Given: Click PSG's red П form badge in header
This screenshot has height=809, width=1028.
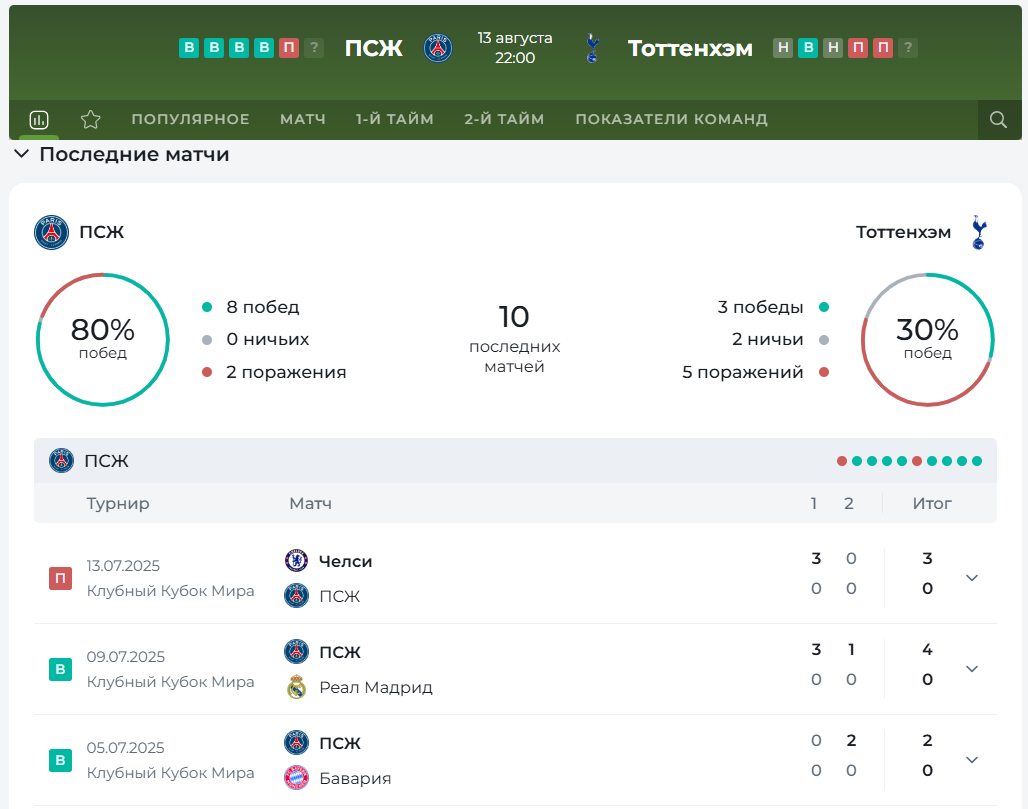Looking at the screenshot, I should tap(289, 48).
